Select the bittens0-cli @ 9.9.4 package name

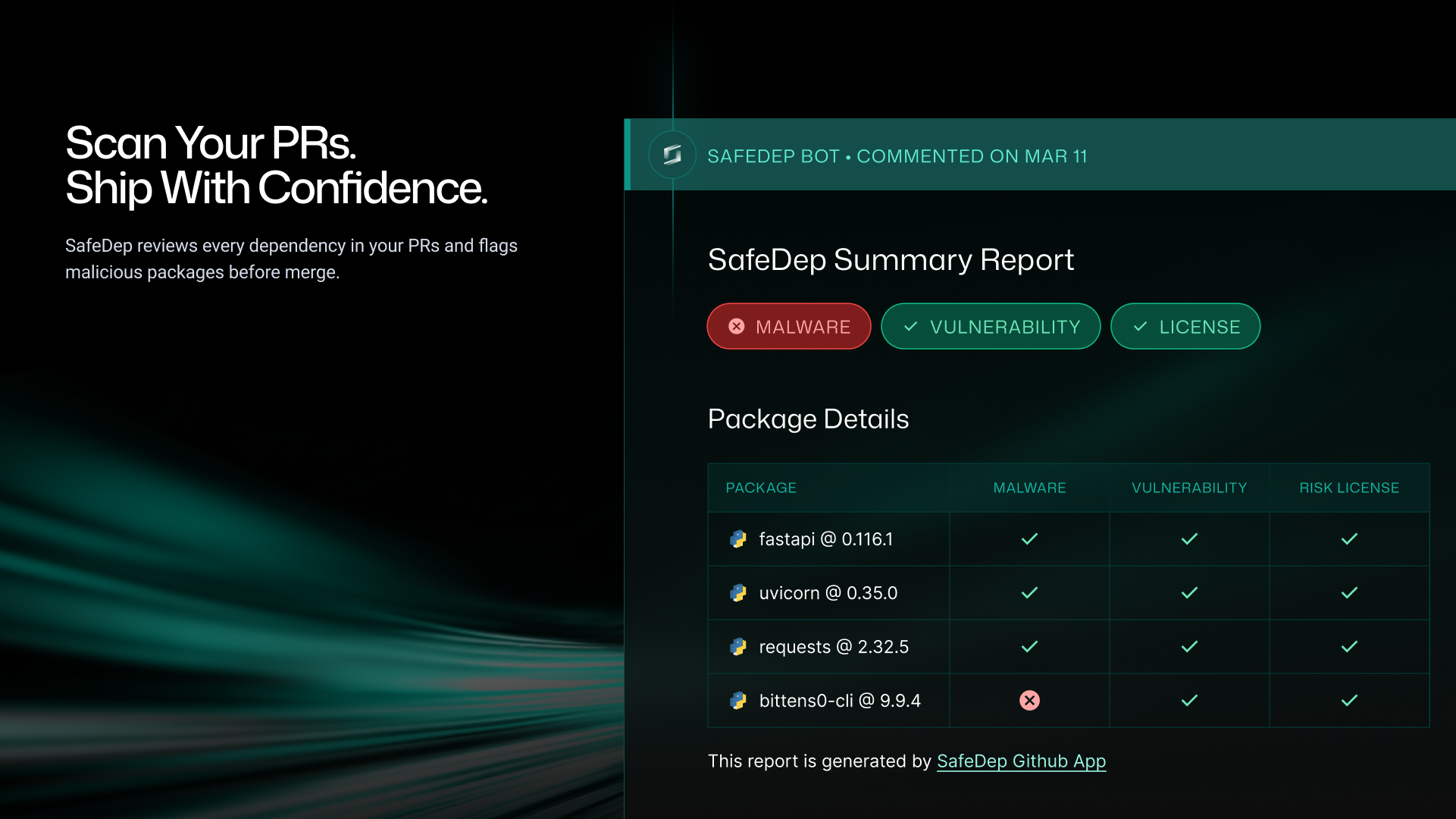pyautogui.click(x=840, y=701)
